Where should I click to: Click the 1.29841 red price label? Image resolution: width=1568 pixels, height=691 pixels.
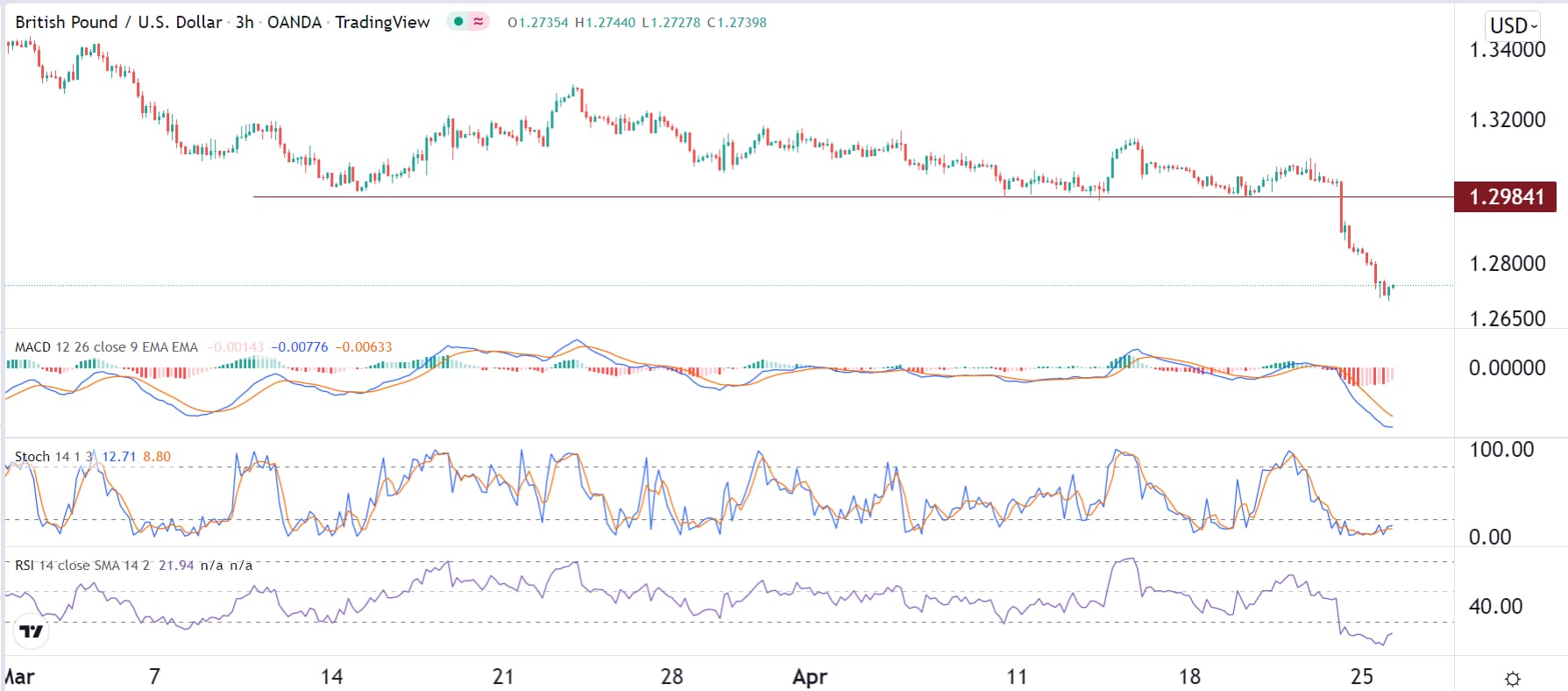point(1505,196)
